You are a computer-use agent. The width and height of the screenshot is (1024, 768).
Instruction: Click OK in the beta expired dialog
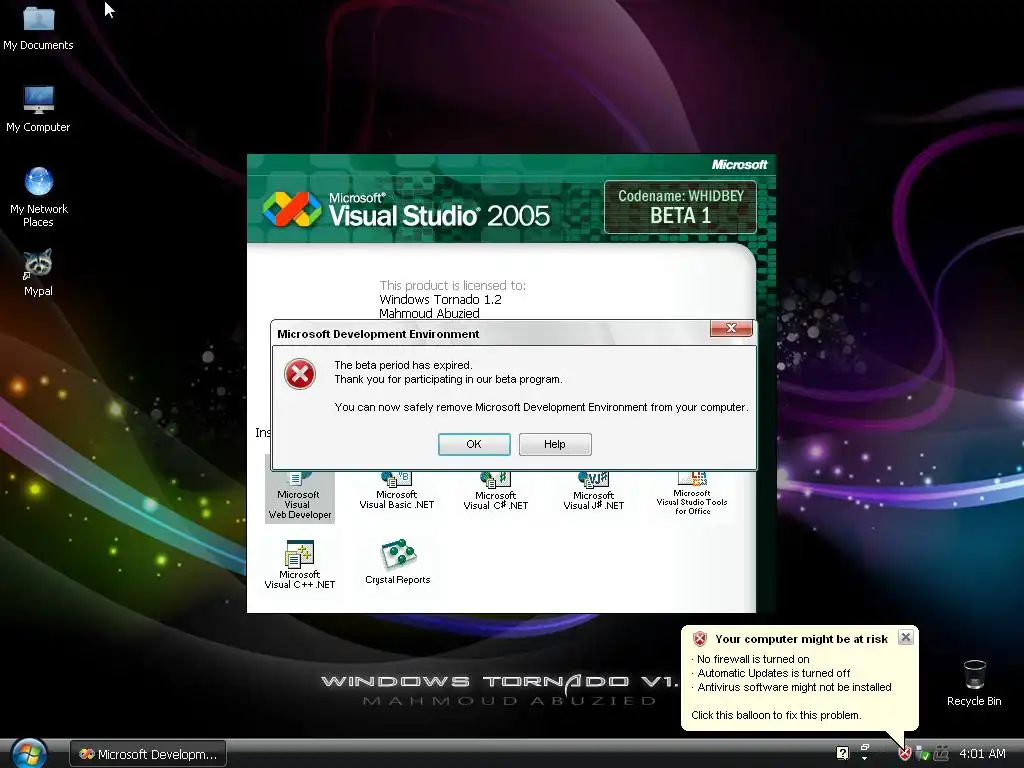pos(474,444)
